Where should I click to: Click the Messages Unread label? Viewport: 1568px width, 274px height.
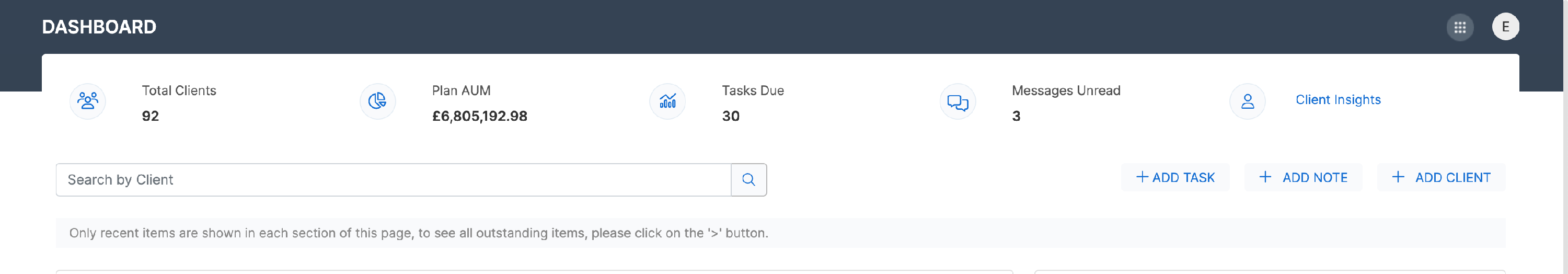tap(1066, 91)
